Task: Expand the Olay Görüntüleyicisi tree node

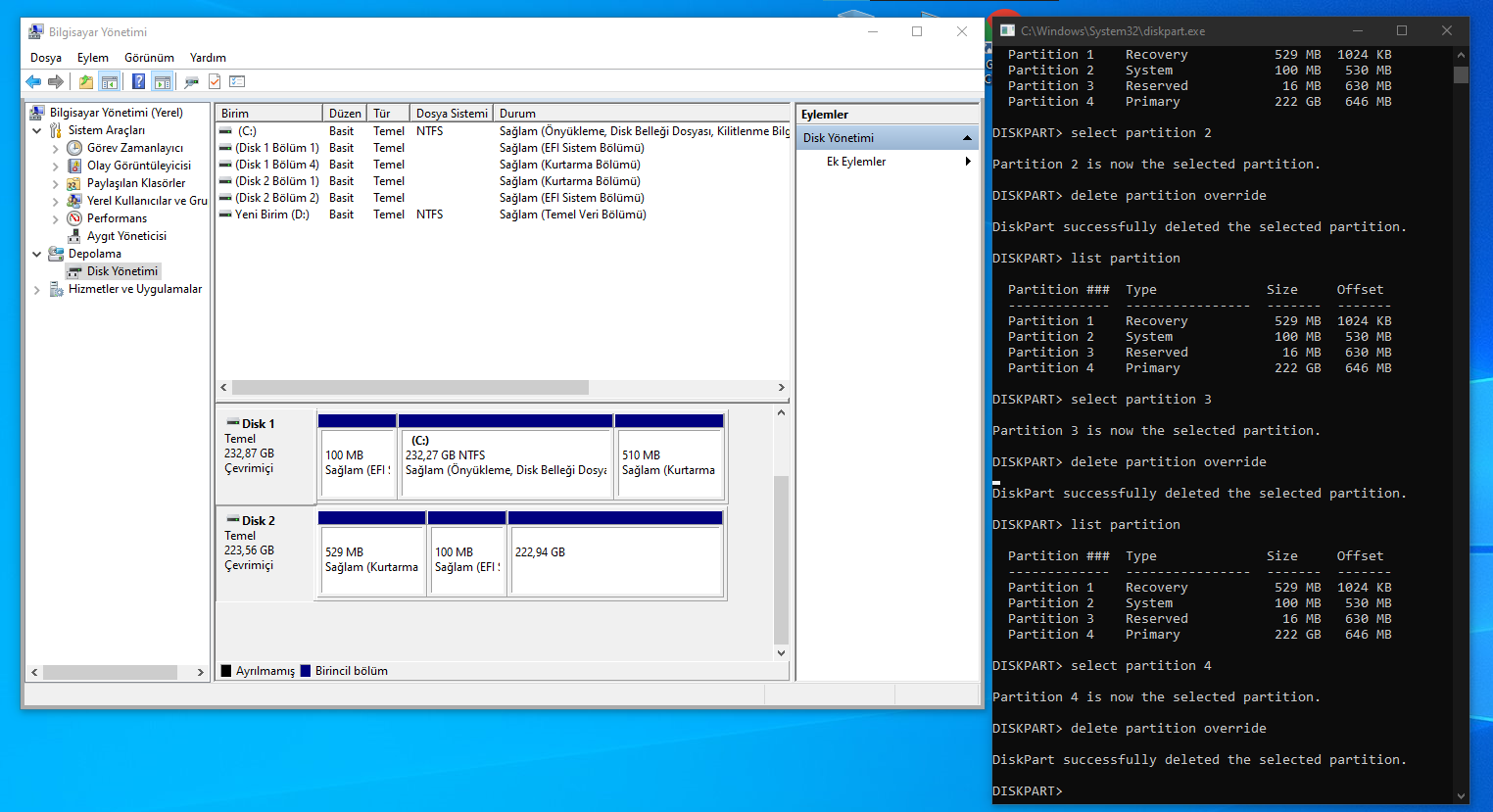Action: tap(56, 166)
